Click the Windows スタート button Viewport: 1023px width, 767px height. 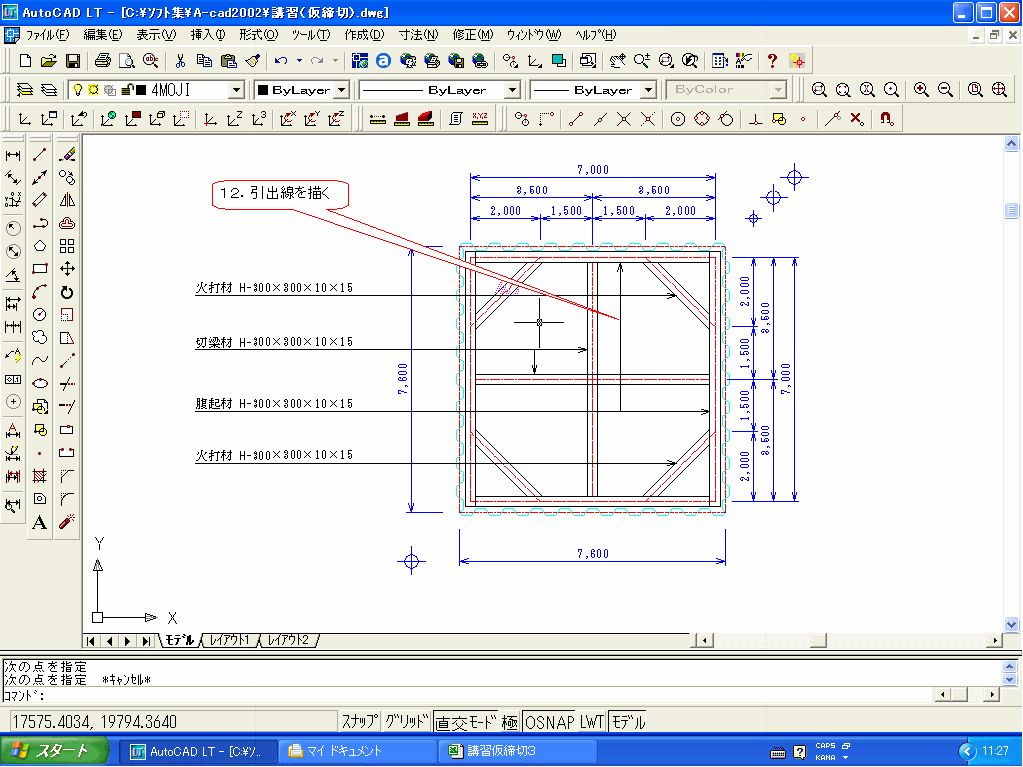pos(55,751)
